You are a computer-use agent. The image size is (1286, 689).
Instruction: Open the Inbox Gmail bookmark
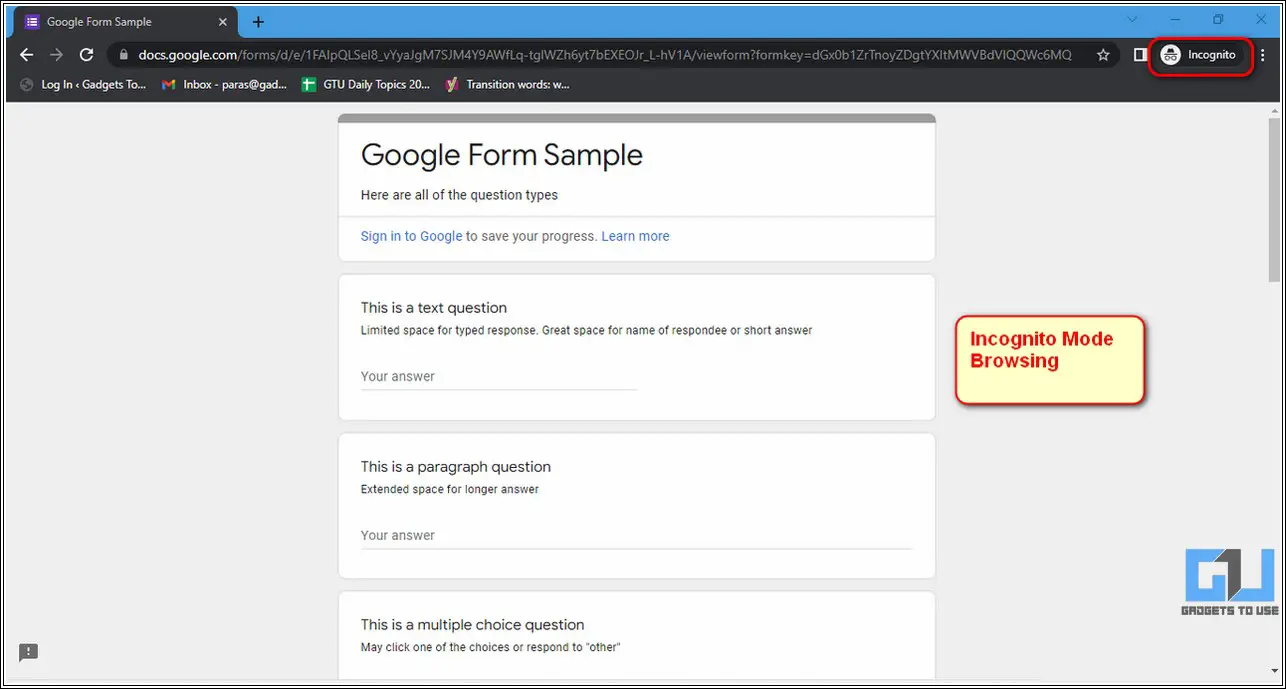225,85
